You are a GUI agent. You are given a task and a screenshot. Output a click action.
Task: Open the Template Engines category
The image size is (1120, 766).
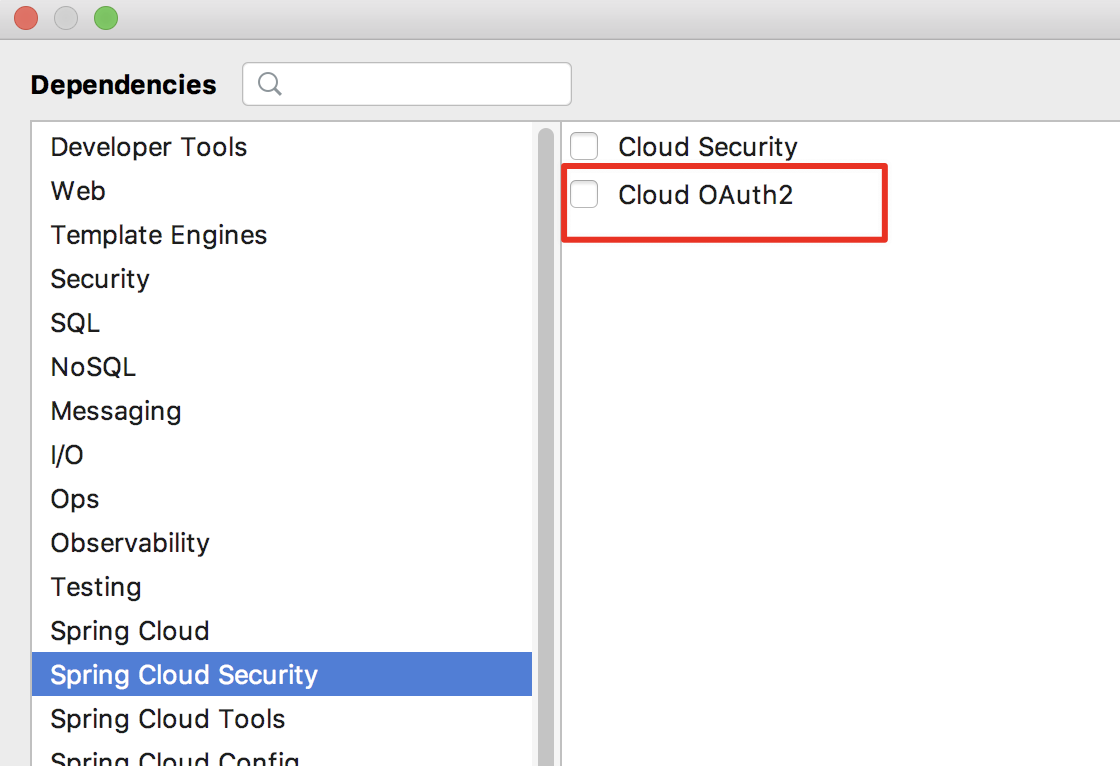[158, 235]
